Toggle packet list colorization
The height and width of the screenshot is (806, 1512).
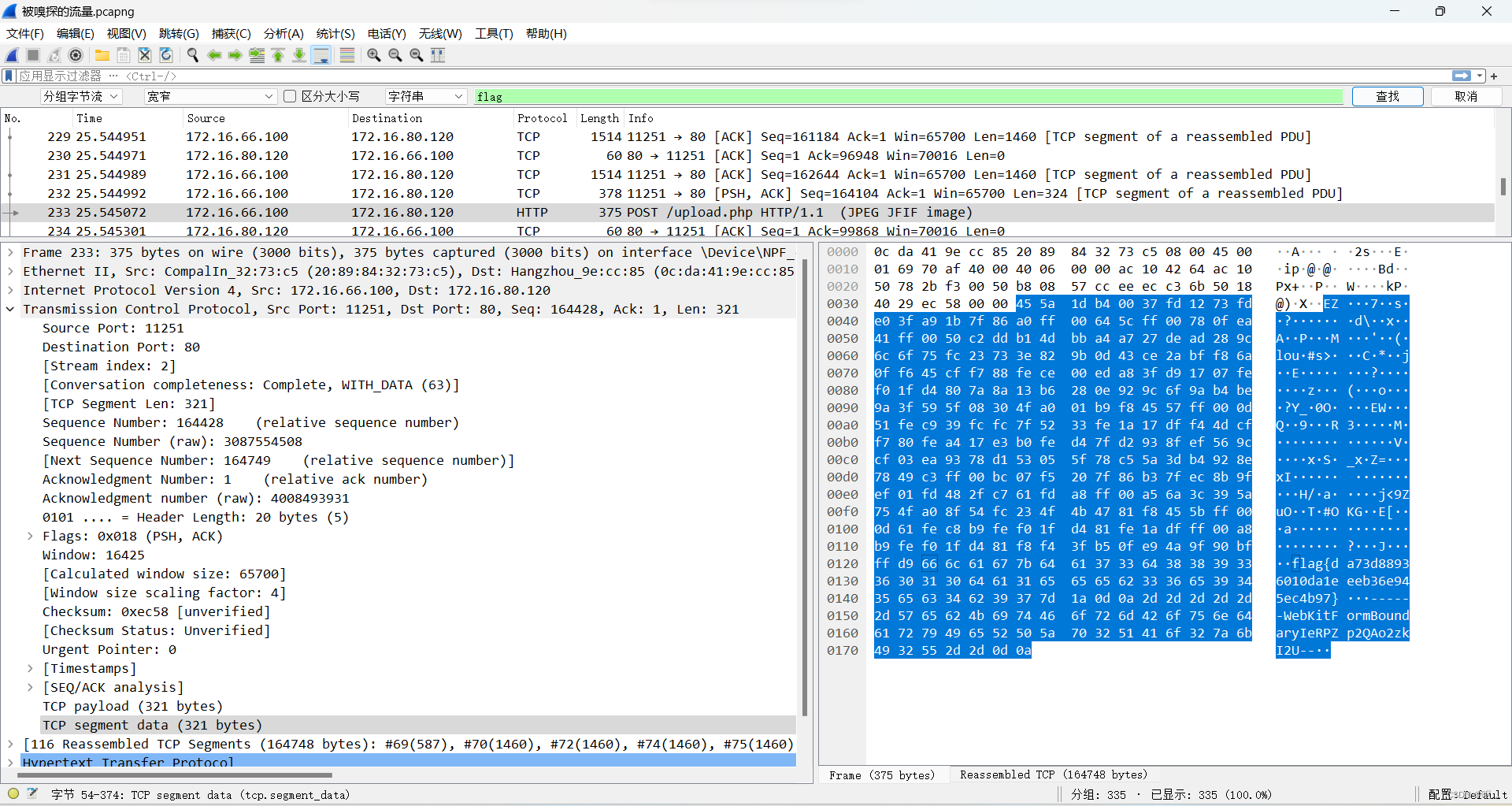tap(347, 55)
